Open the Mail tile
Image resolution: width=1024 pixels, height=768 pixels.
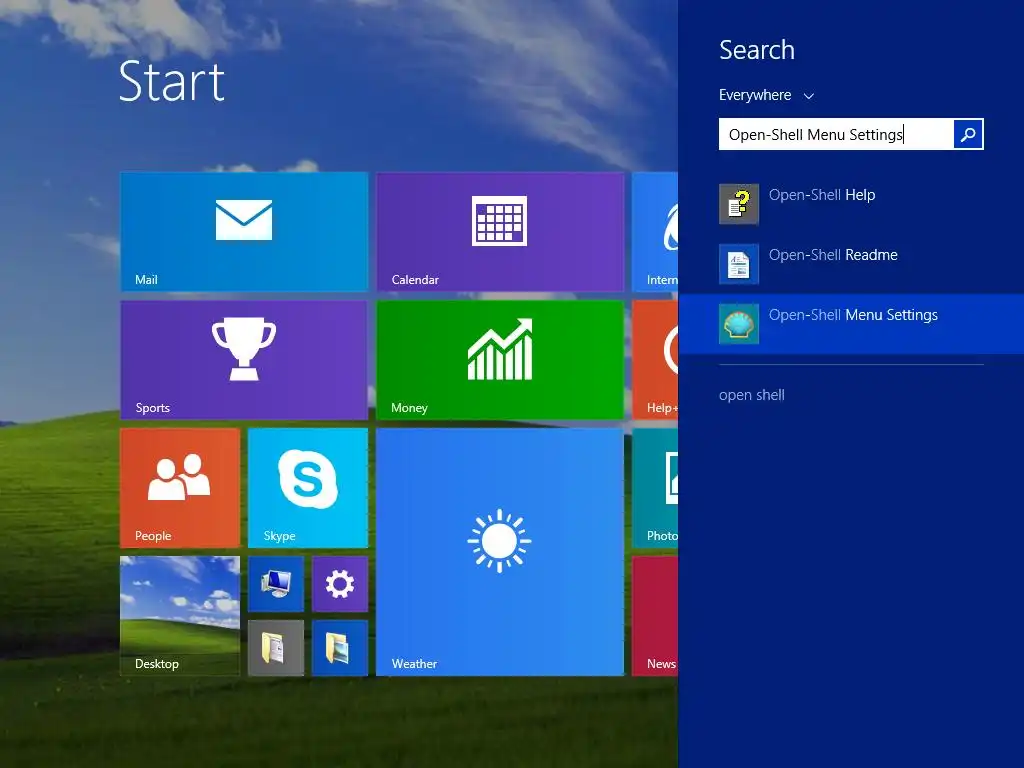coord(244,231)
